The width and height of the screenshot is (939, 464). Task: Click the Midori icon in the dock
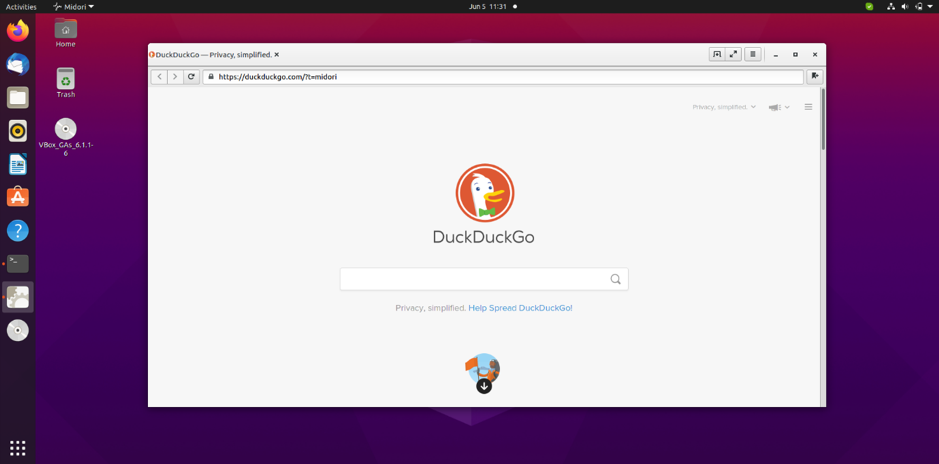[x=18, y=297]
